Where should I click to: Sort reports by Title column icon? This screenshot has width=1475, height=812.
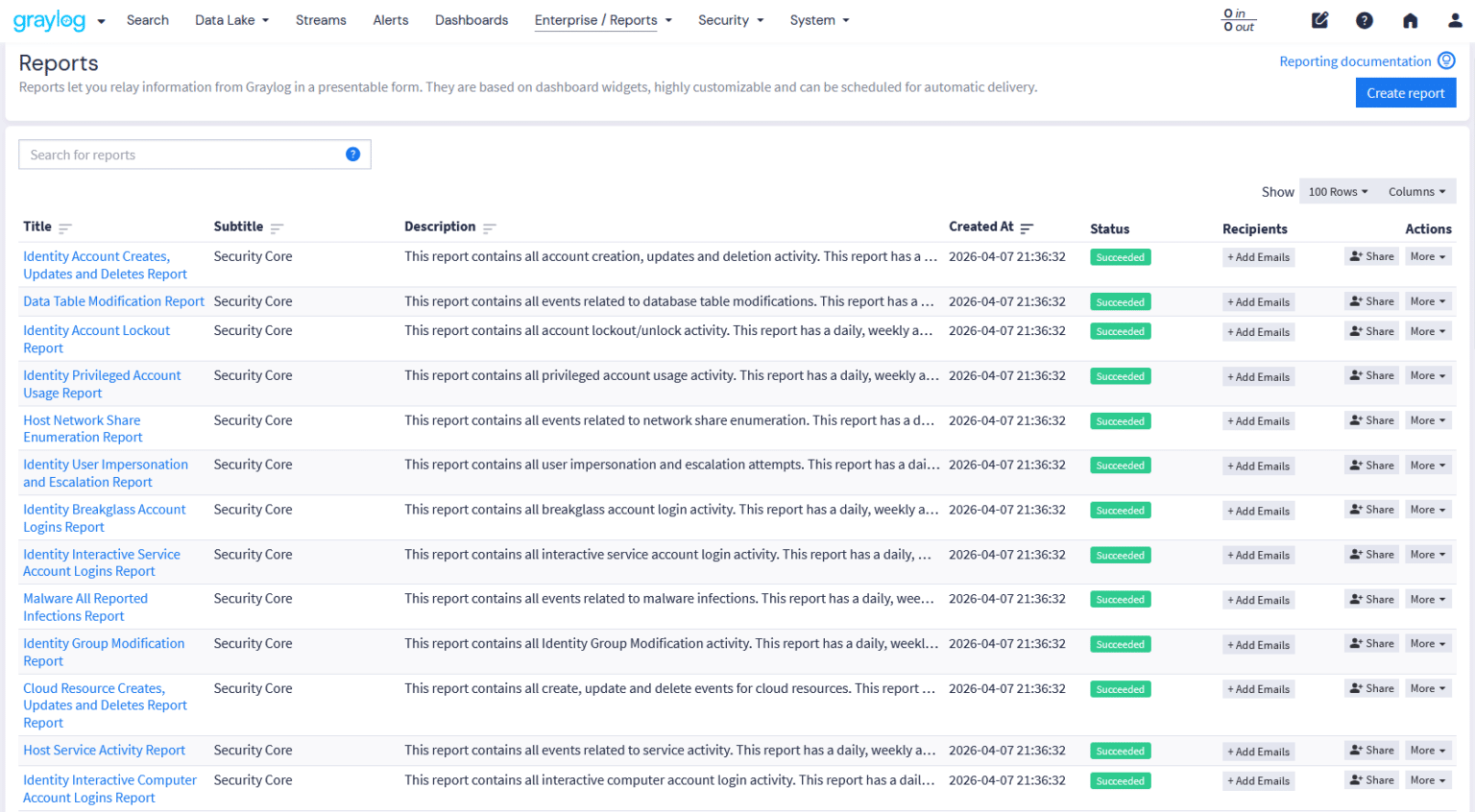tap(65, 228)
